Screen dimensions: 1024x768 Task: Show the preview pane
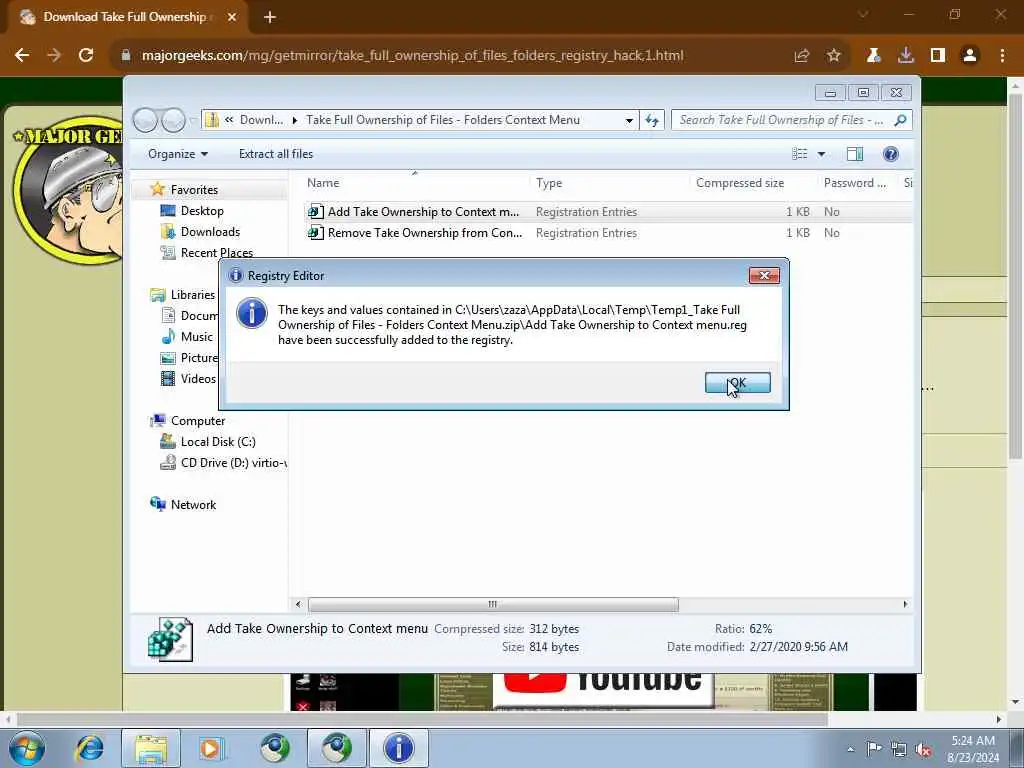click(855, 154)
